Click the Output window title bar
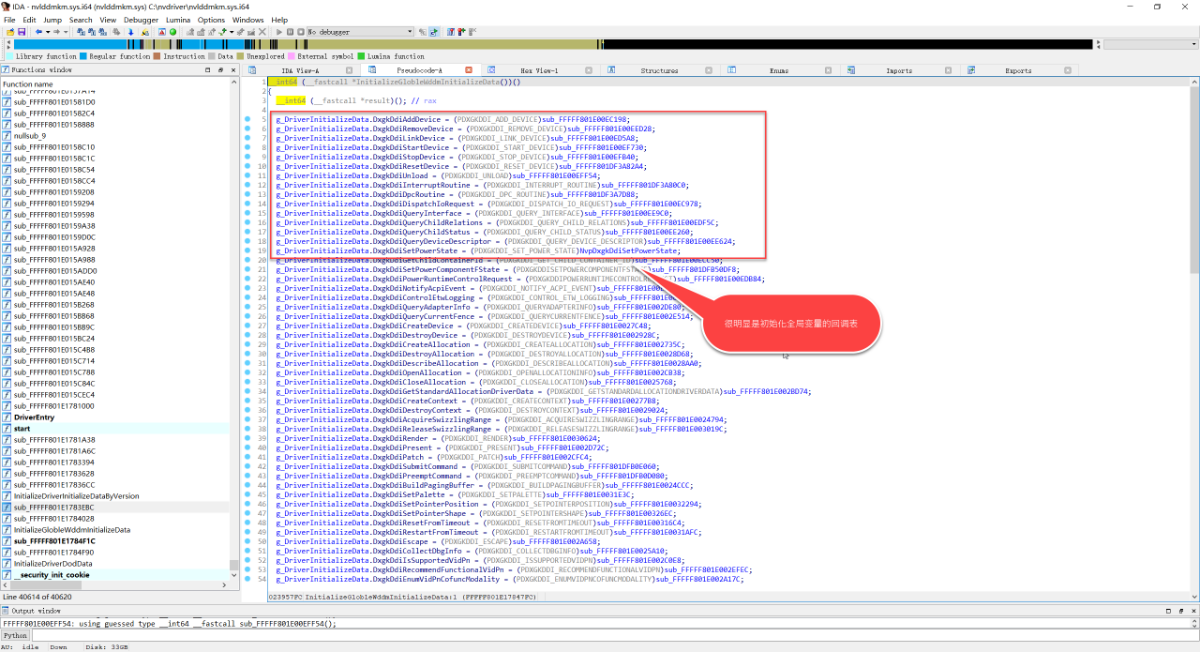 600,610
